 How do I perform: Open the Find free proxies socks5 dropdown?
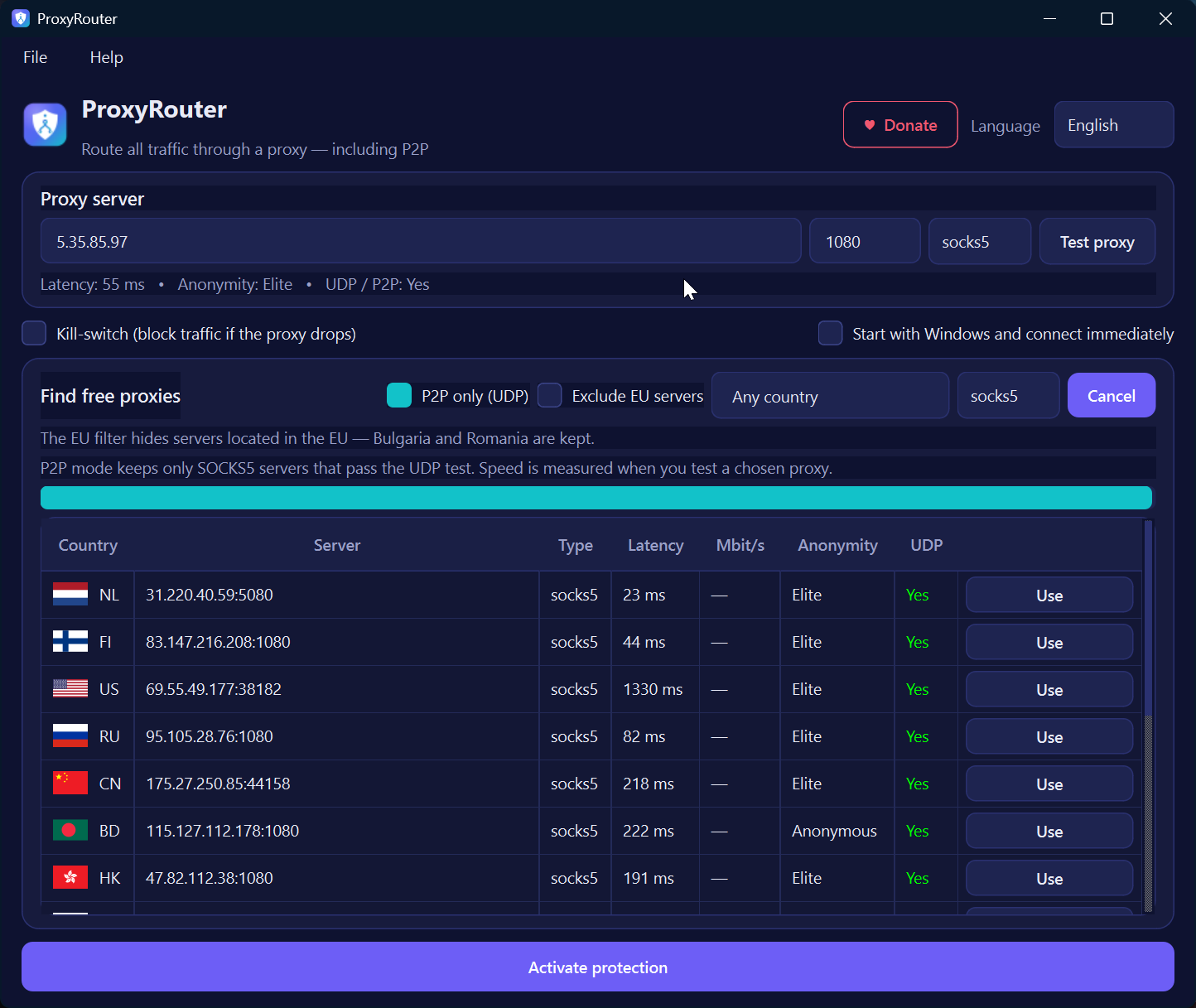point(1008,396)
